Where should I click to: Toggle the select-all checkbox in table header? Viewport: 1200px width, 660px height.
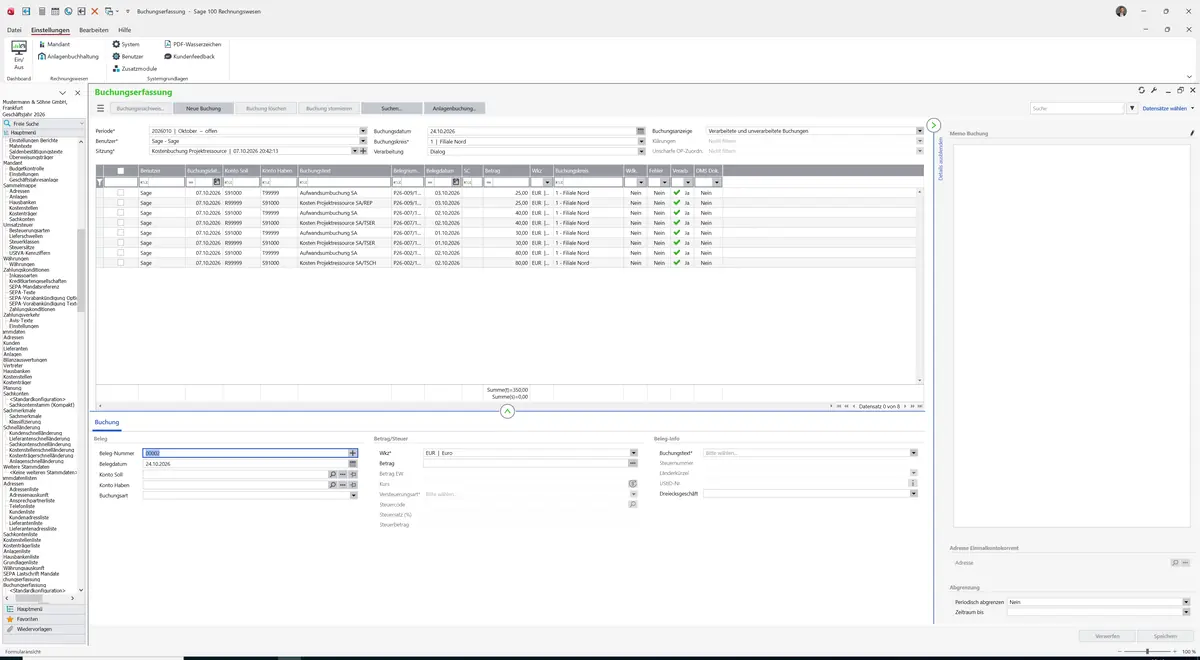pos(121,171)
